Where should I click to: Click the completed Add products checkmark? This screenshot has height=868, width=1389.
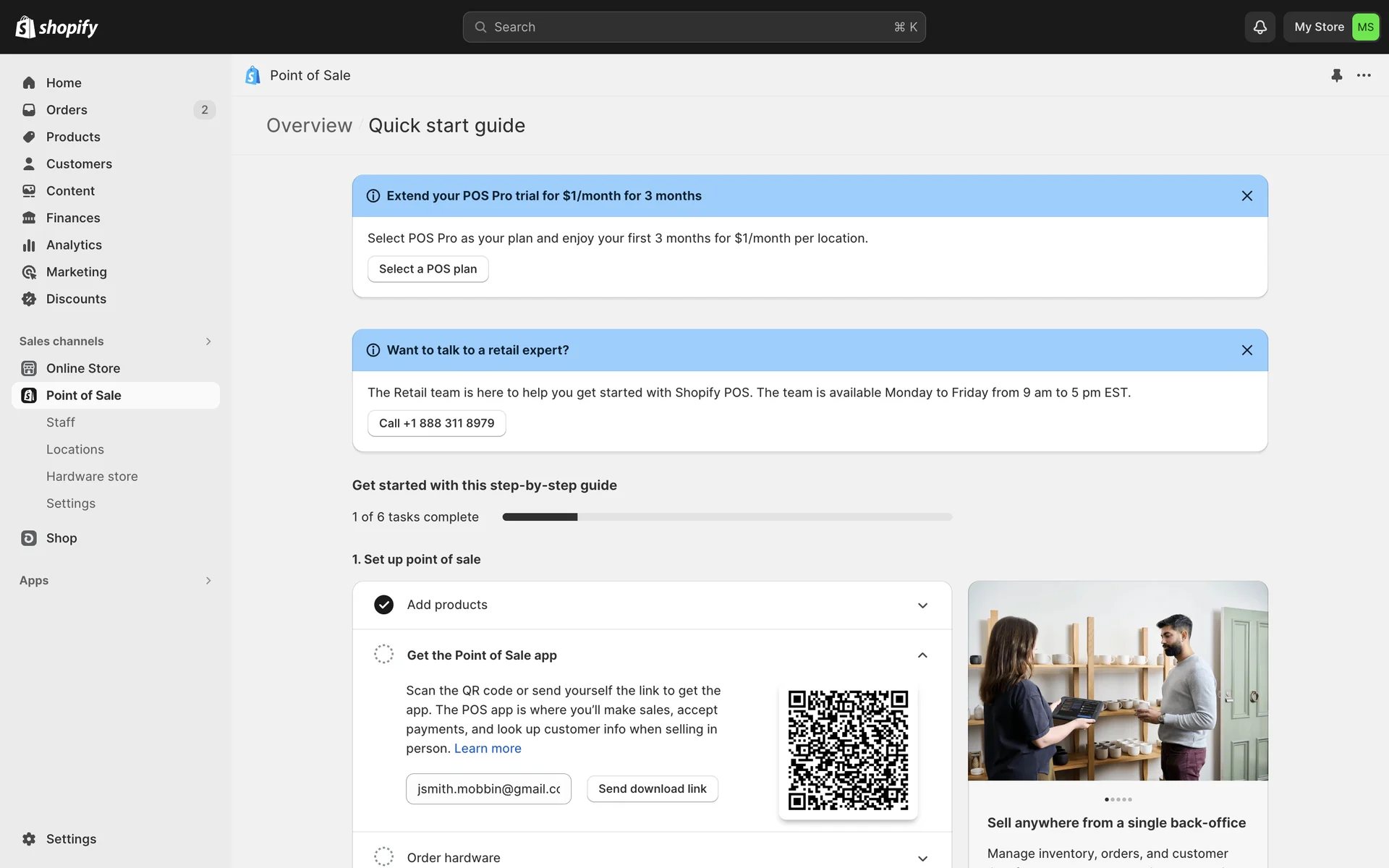[x=383, y=605]
